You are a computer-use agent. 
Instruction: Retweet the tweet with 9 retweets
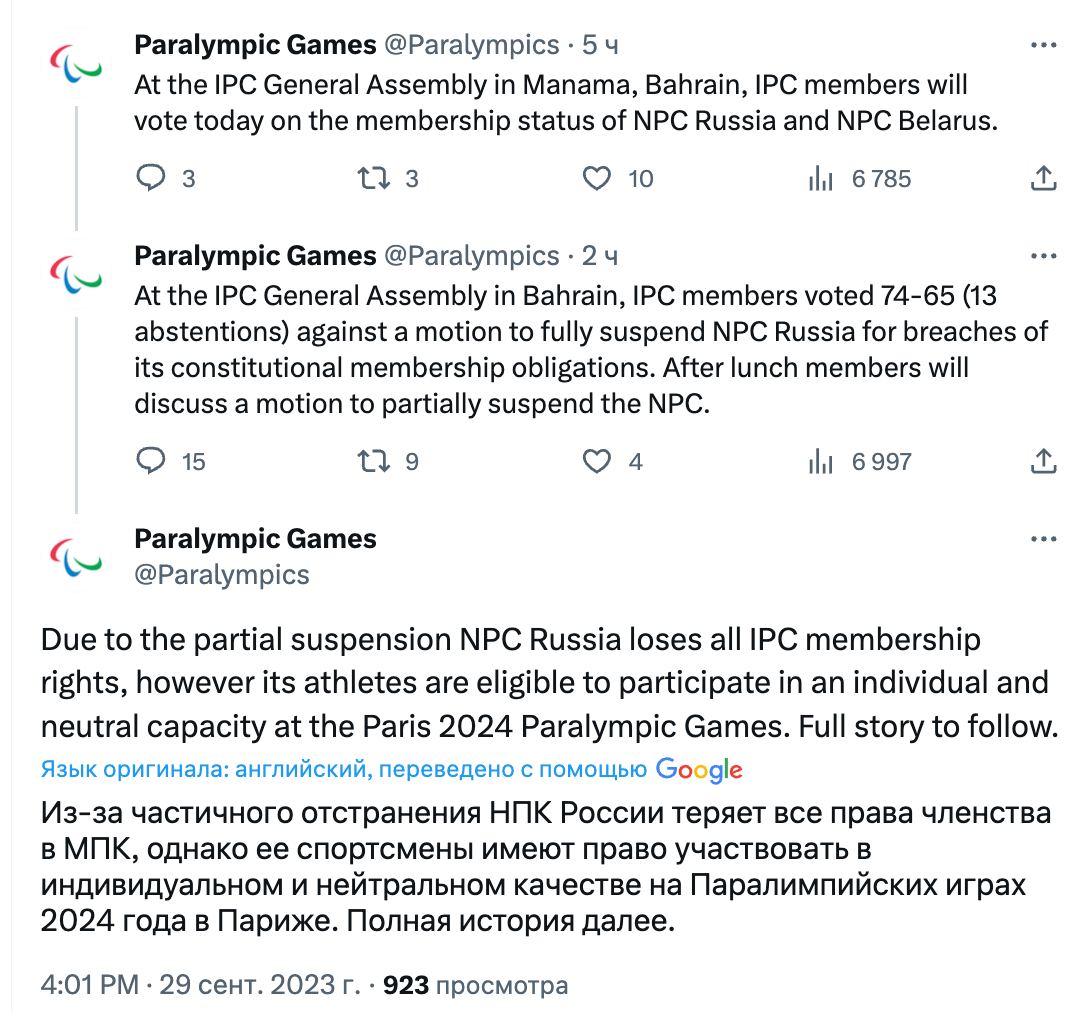[373, 461]
